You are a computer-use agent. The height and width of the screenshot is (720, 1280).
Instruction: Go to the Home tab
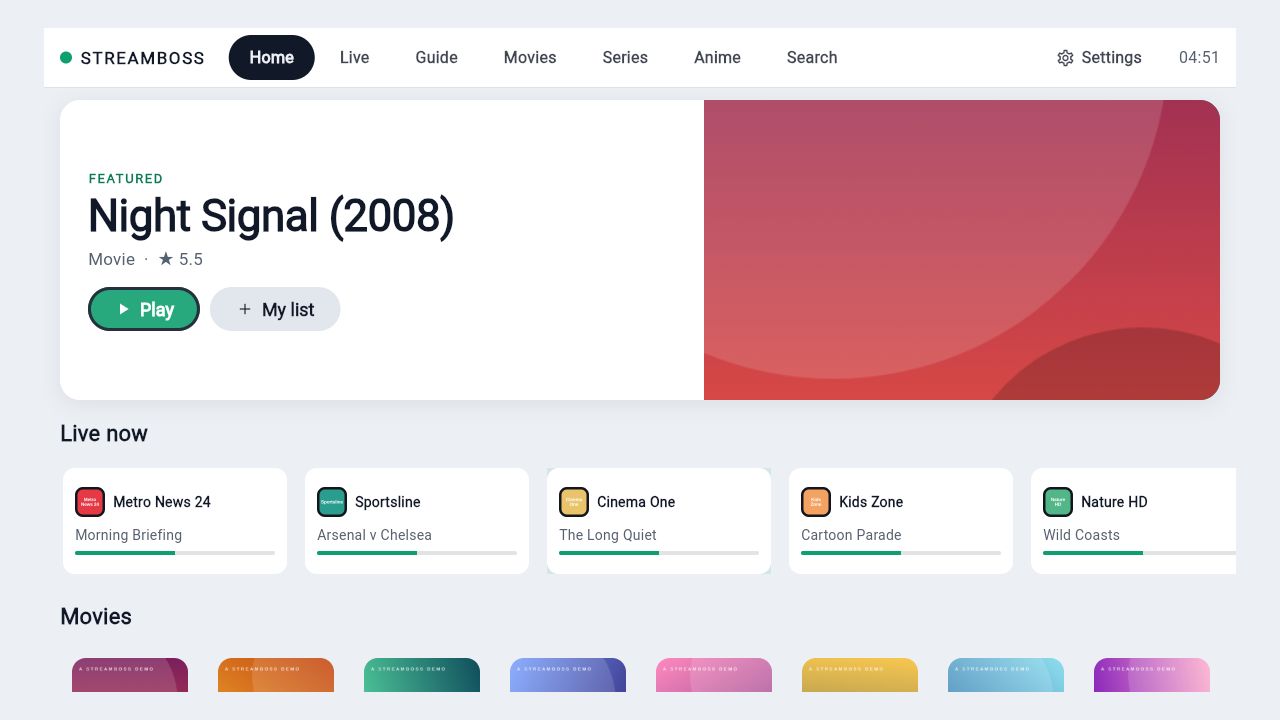point(272,58)
